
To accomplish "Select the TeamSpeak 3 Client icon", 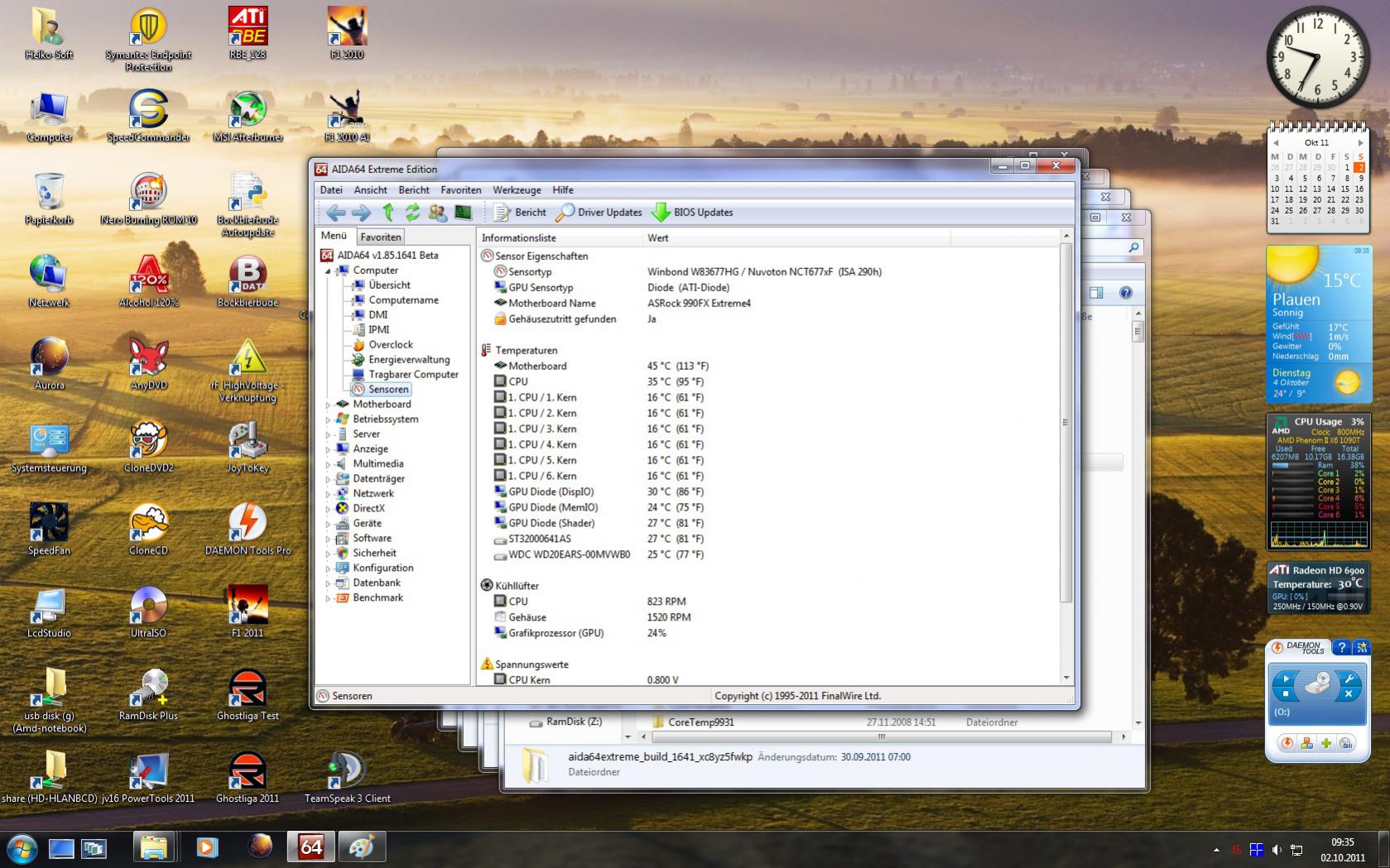I will coord(347,778).
